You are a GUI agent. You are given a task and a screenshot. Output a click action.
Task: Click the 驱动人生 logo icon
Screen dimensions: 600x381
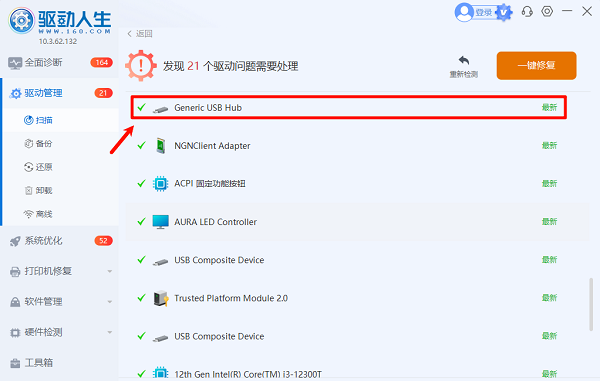[x=21, y=21]
